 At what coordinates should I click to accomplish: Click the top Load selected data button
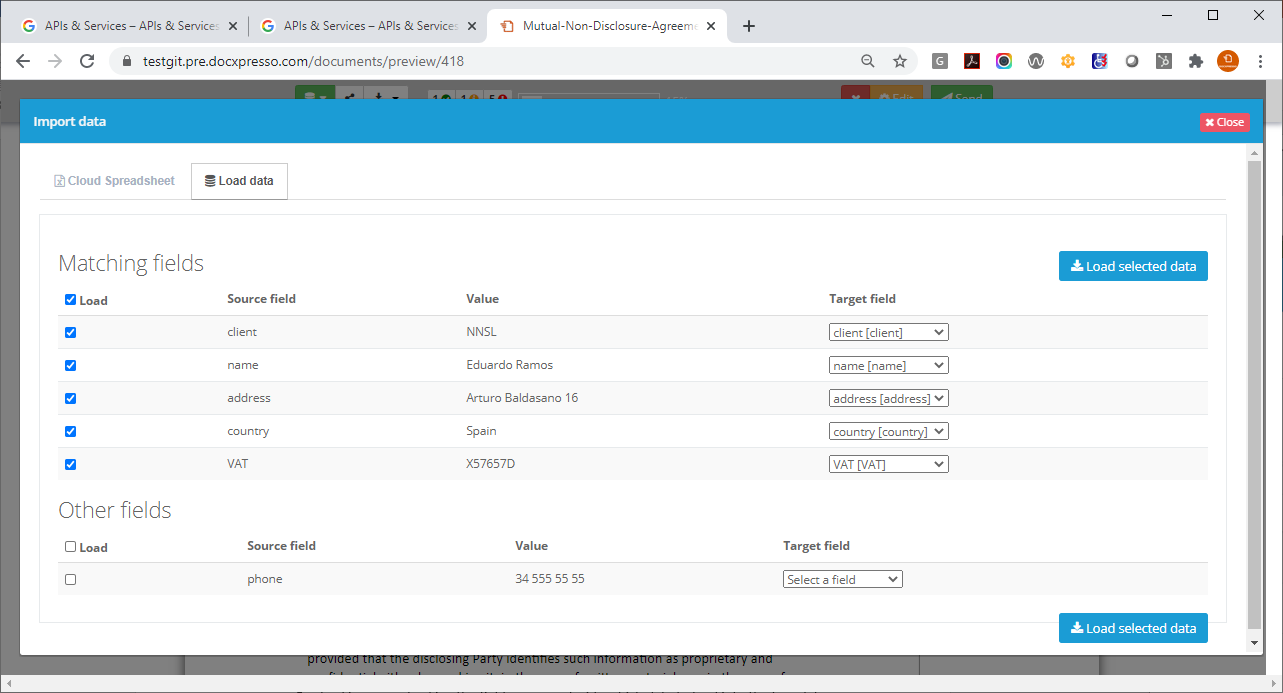1133,266
